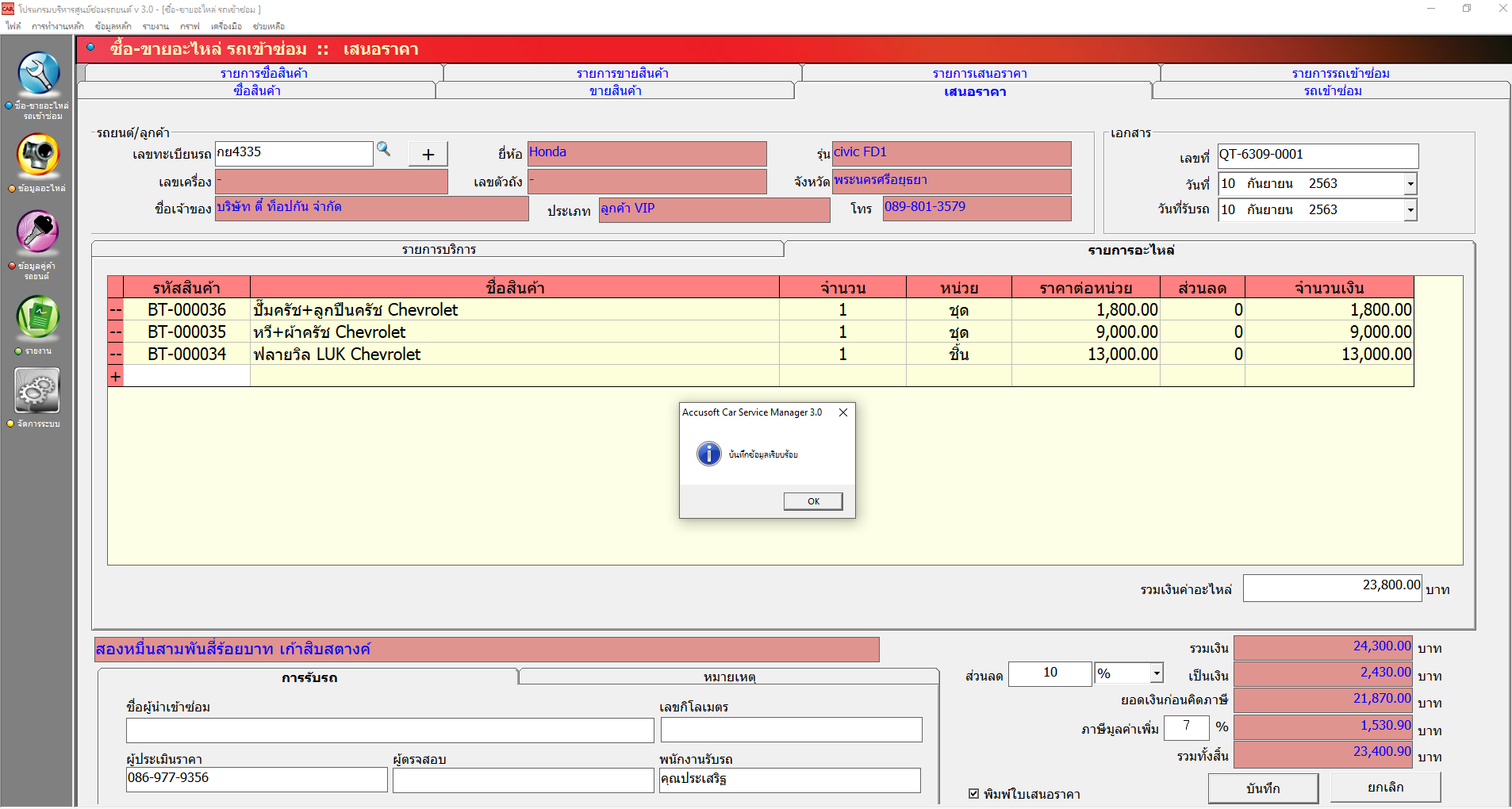
Task: Switch to รถเข้าซ่อม tab
Action: pos(1333,90)
